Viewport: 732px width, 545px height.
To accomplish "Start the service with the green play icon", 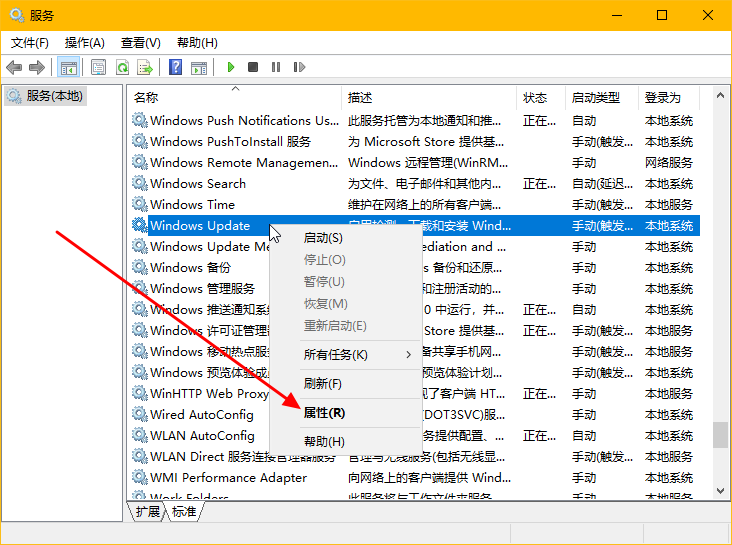I will click(230, 67).
